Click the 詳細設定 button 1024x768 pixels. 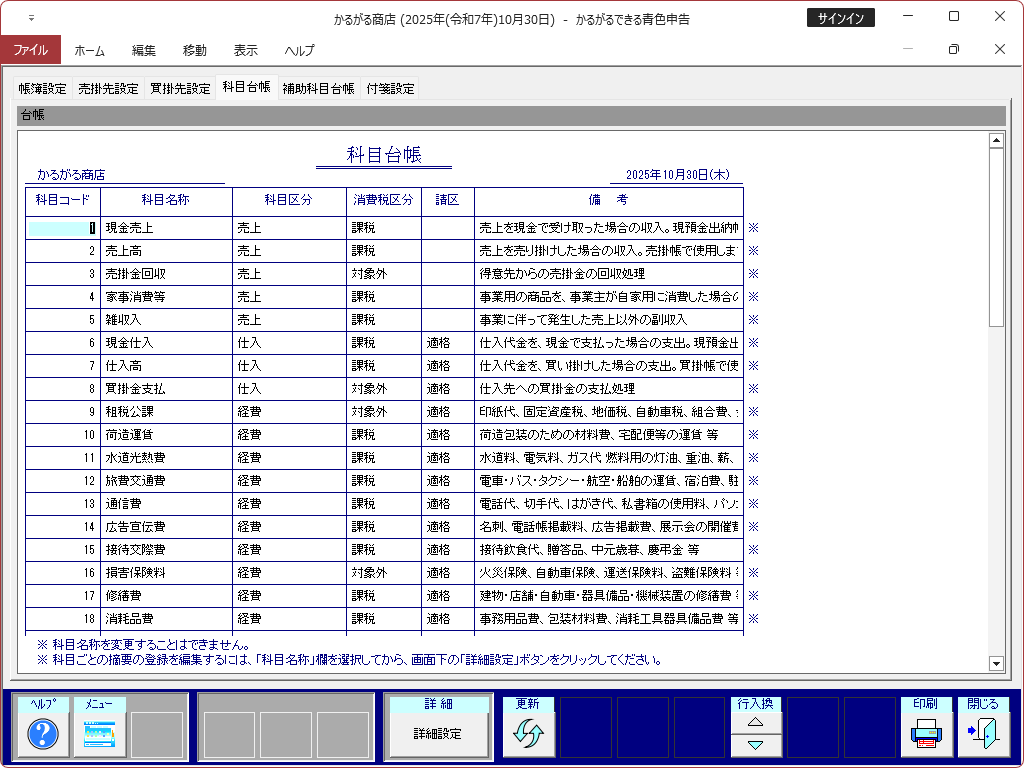coord(438,734)
